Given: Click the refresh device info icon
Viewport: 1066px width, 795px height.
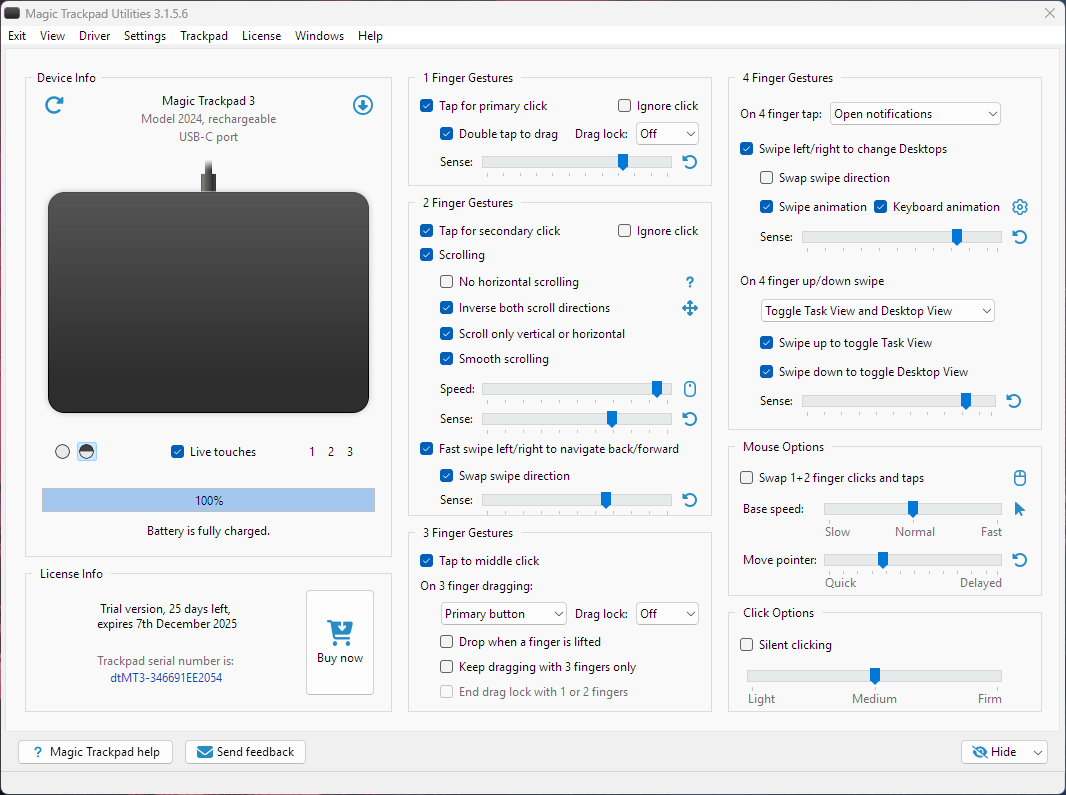Looking at the screenshot, I should click(x=55, y=105).
